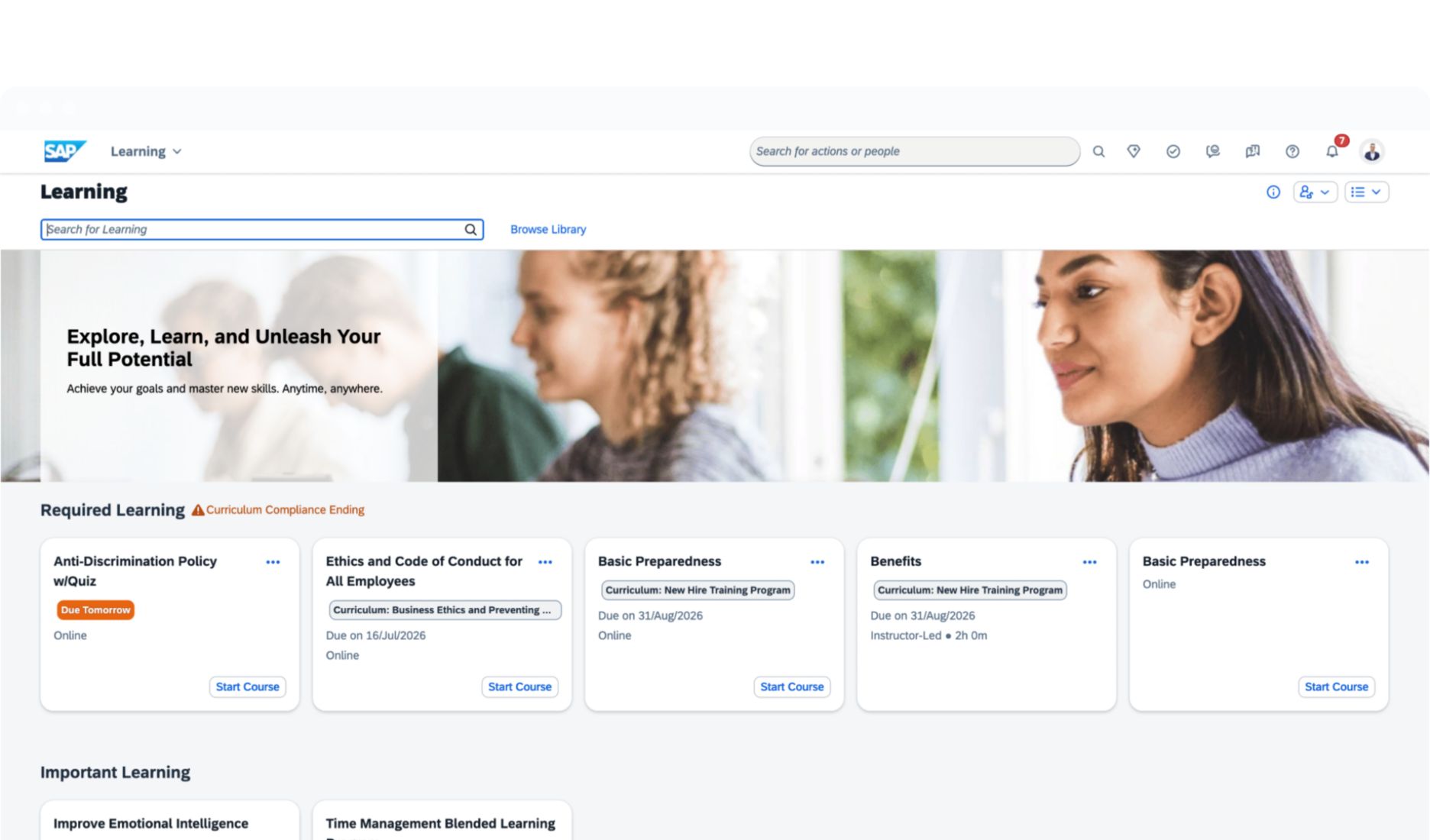Open the Benefits course title
Image resolution: width=1430 pixels, height=840 pixels.
tap(896, 561)
